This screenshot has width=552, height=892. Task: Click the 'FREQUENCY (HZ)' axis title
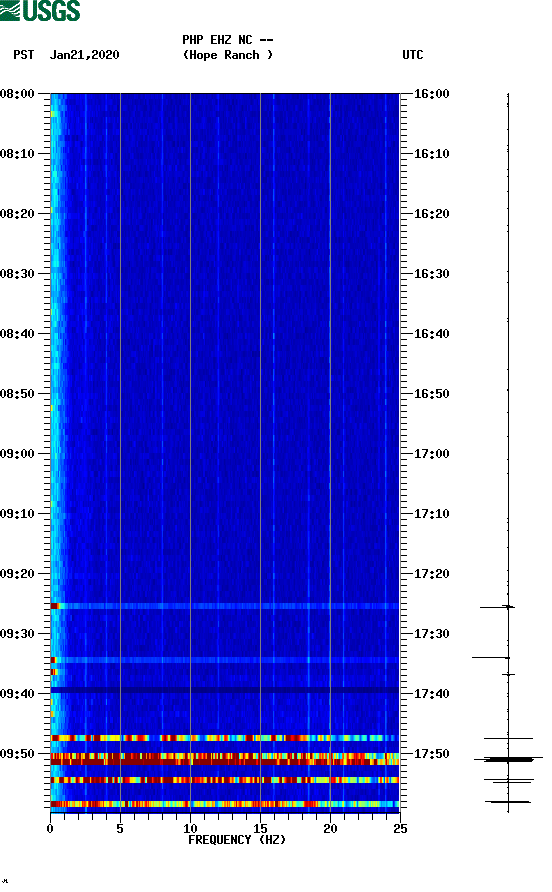[x=237, y=840]
